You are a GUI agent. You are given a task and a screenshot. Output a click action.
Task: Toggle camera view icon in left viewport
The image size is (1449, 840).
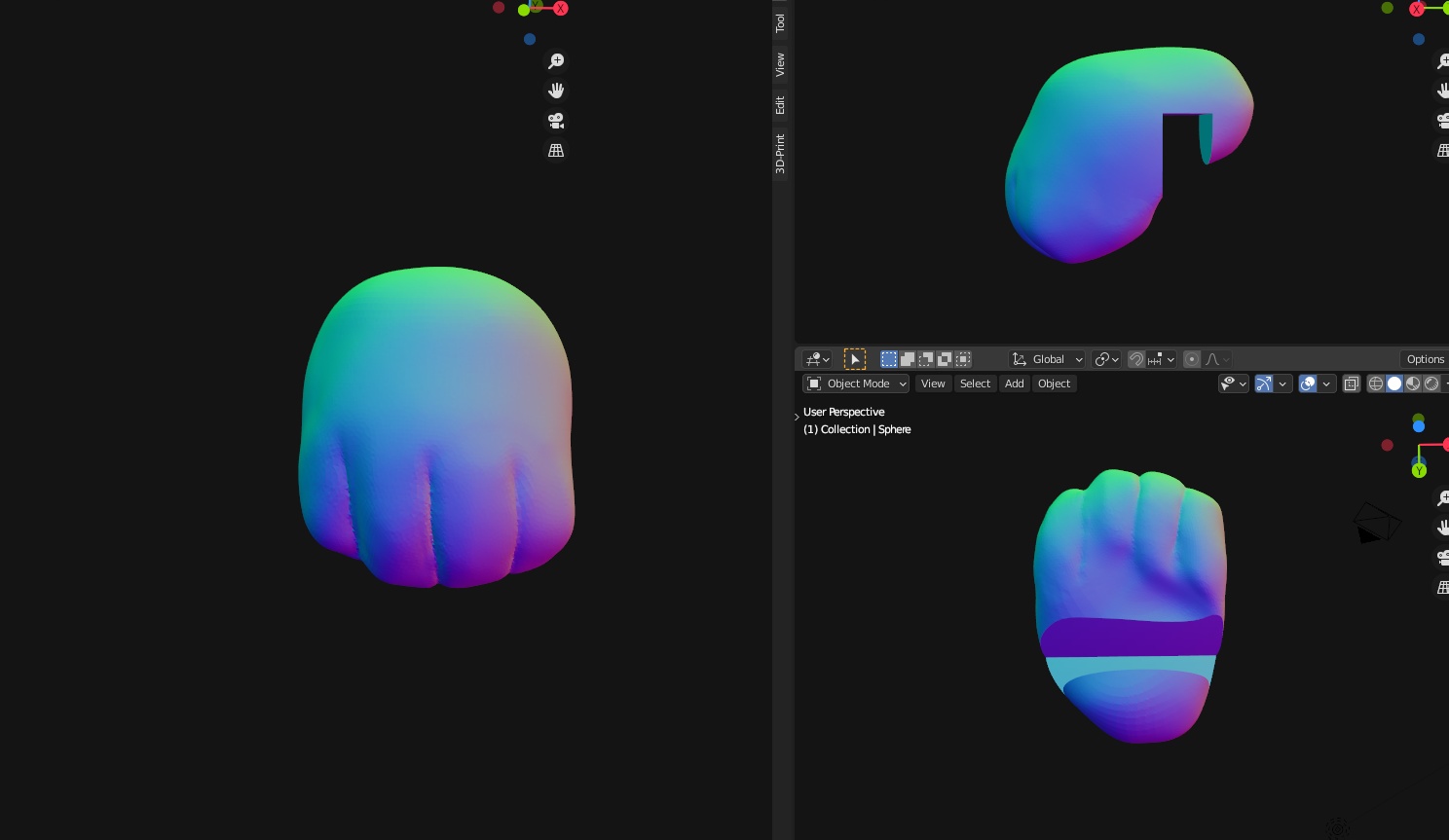556,121
